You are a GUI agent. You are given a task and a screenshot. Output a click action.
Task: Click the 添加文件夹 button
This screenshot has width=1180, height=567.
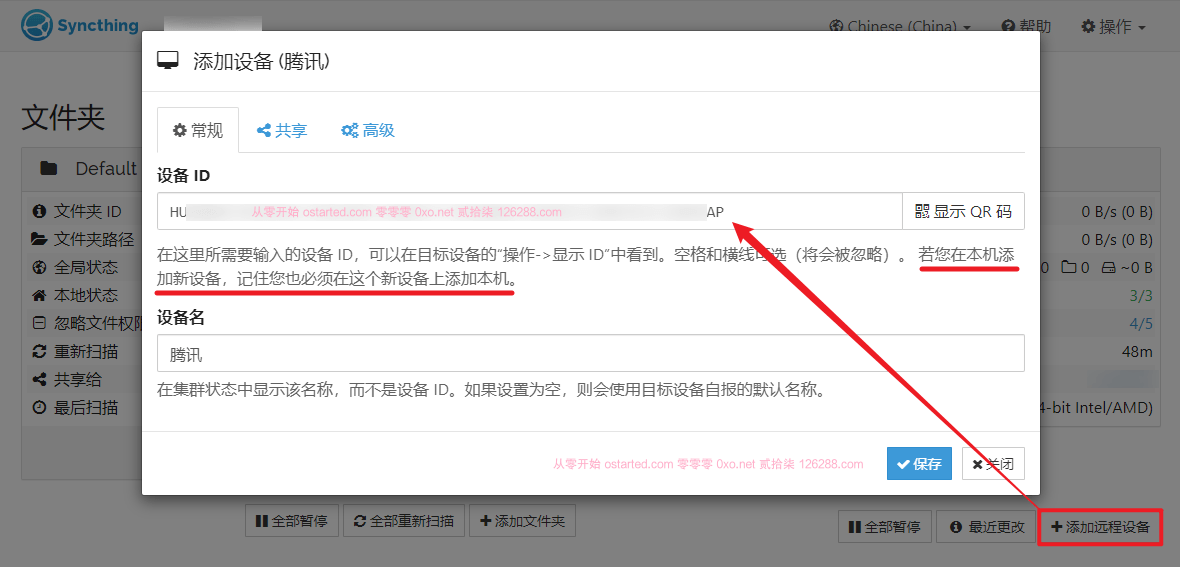pos(522,520)
